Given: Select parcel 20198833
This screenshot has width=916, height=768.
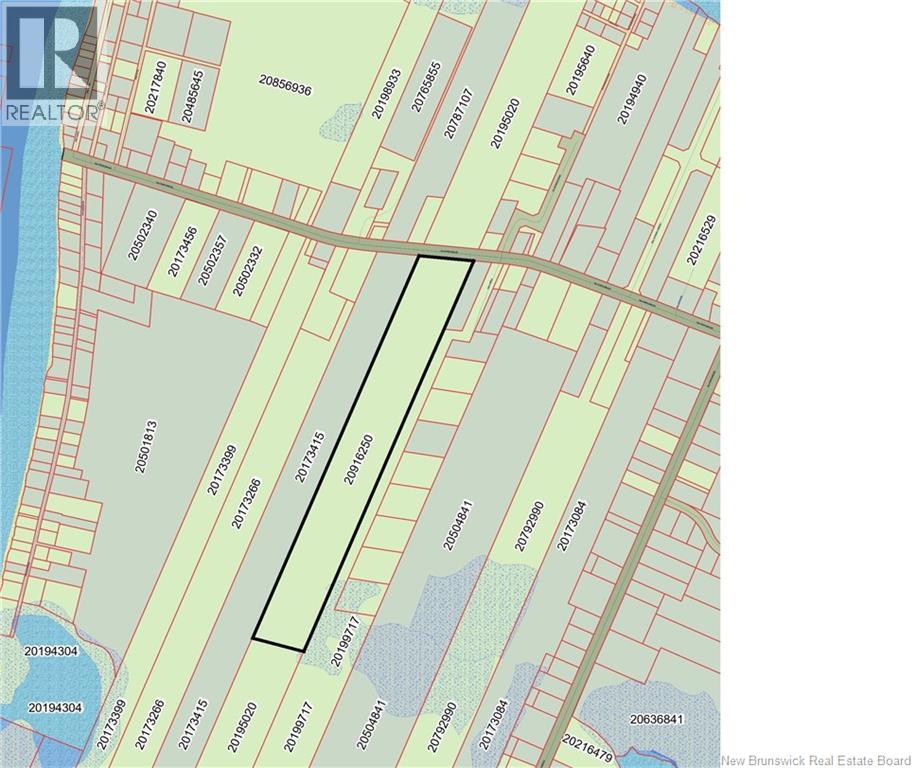Looking at the screenshot, I should point(386,93).
